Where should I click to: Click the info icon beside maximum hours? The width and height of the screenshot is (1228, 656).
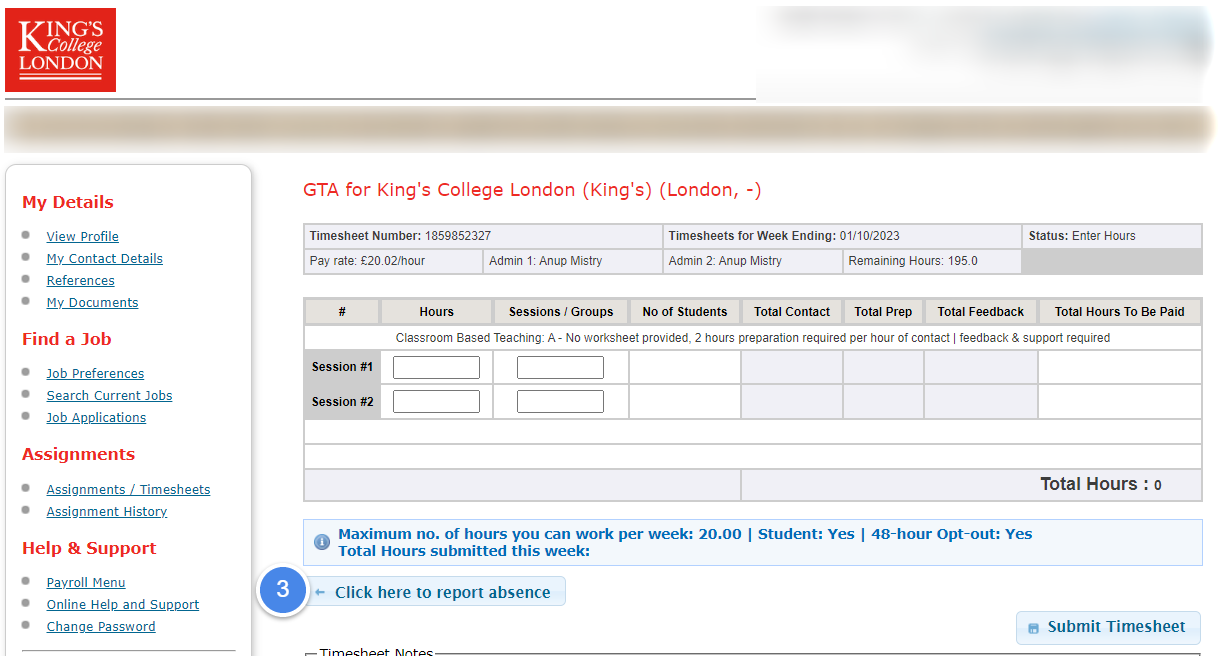322,542
